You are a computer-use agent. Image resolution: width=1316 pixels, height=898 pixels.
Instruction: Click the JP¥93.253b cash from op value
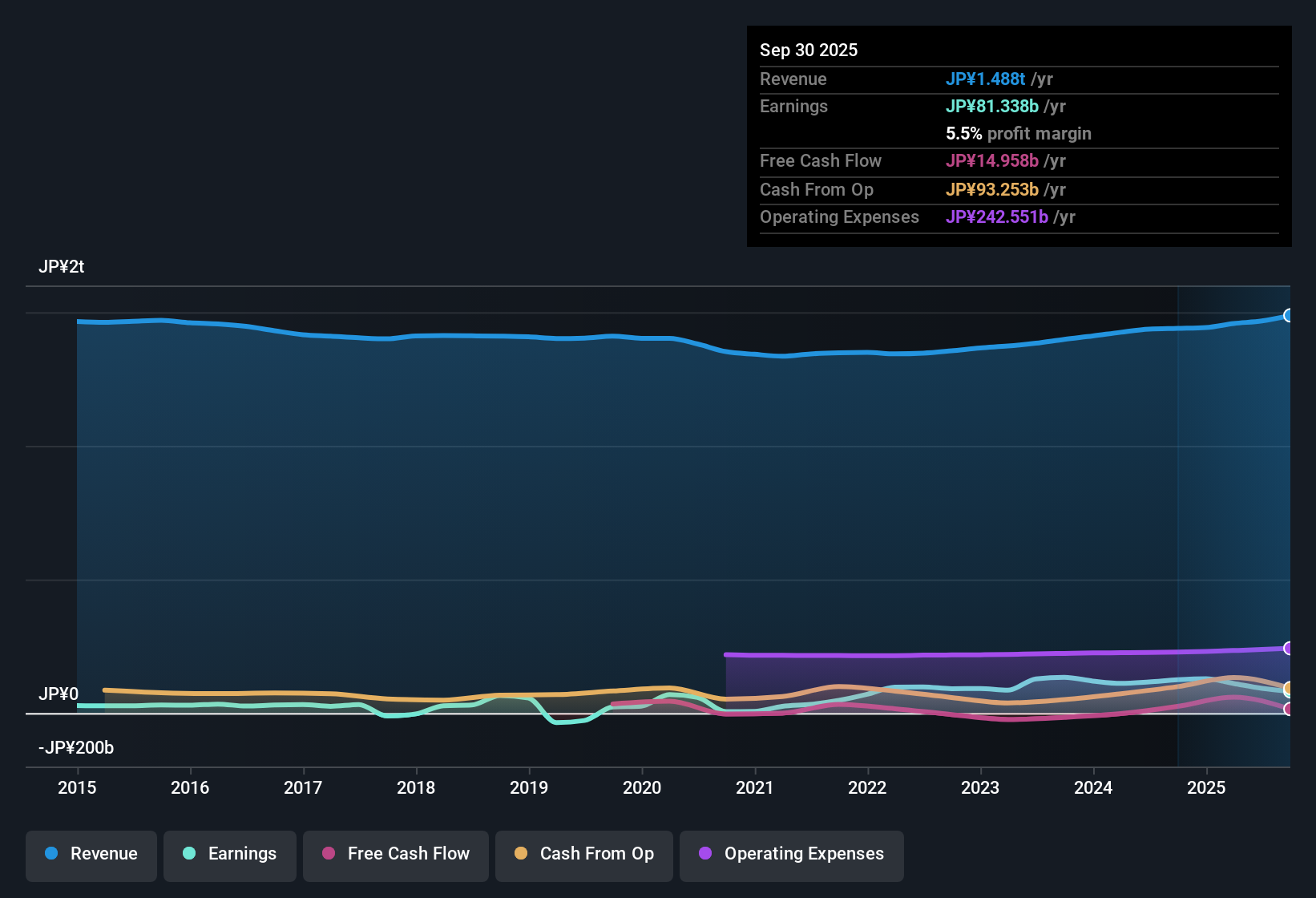click(x=992, y=190)
